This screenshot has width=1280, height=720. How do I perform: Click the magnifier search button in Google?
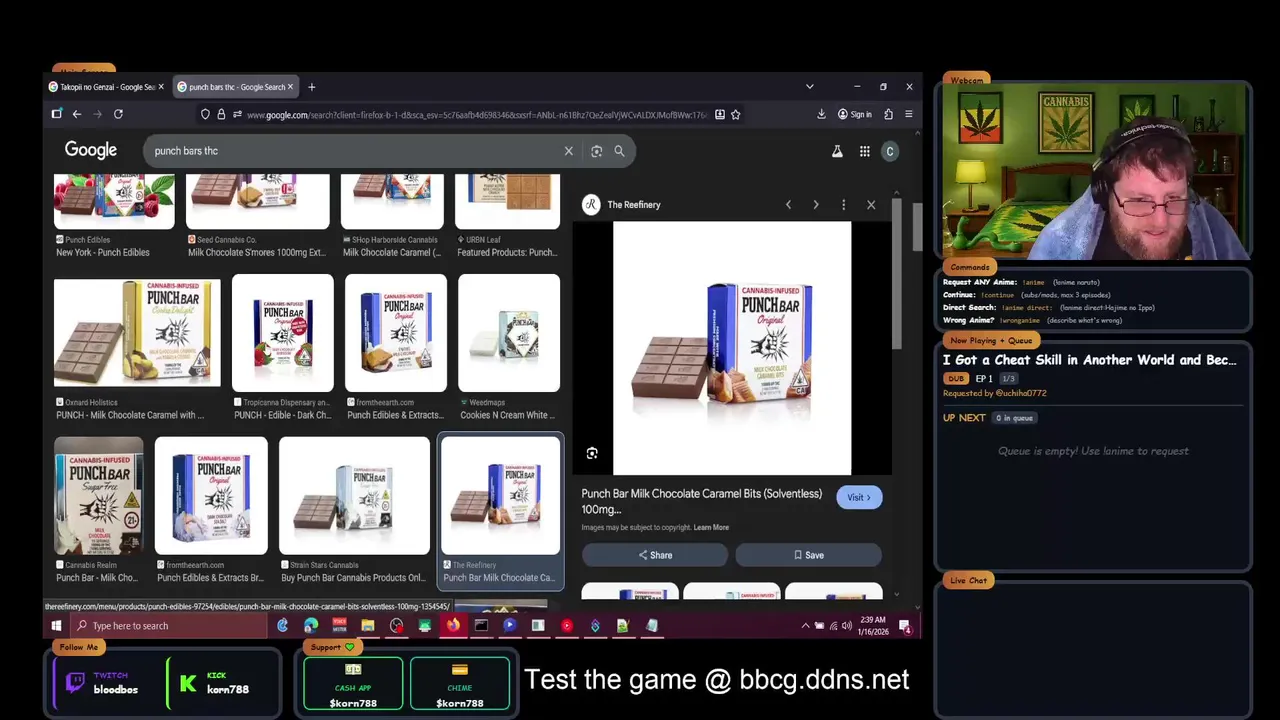[x=619, y=151]
